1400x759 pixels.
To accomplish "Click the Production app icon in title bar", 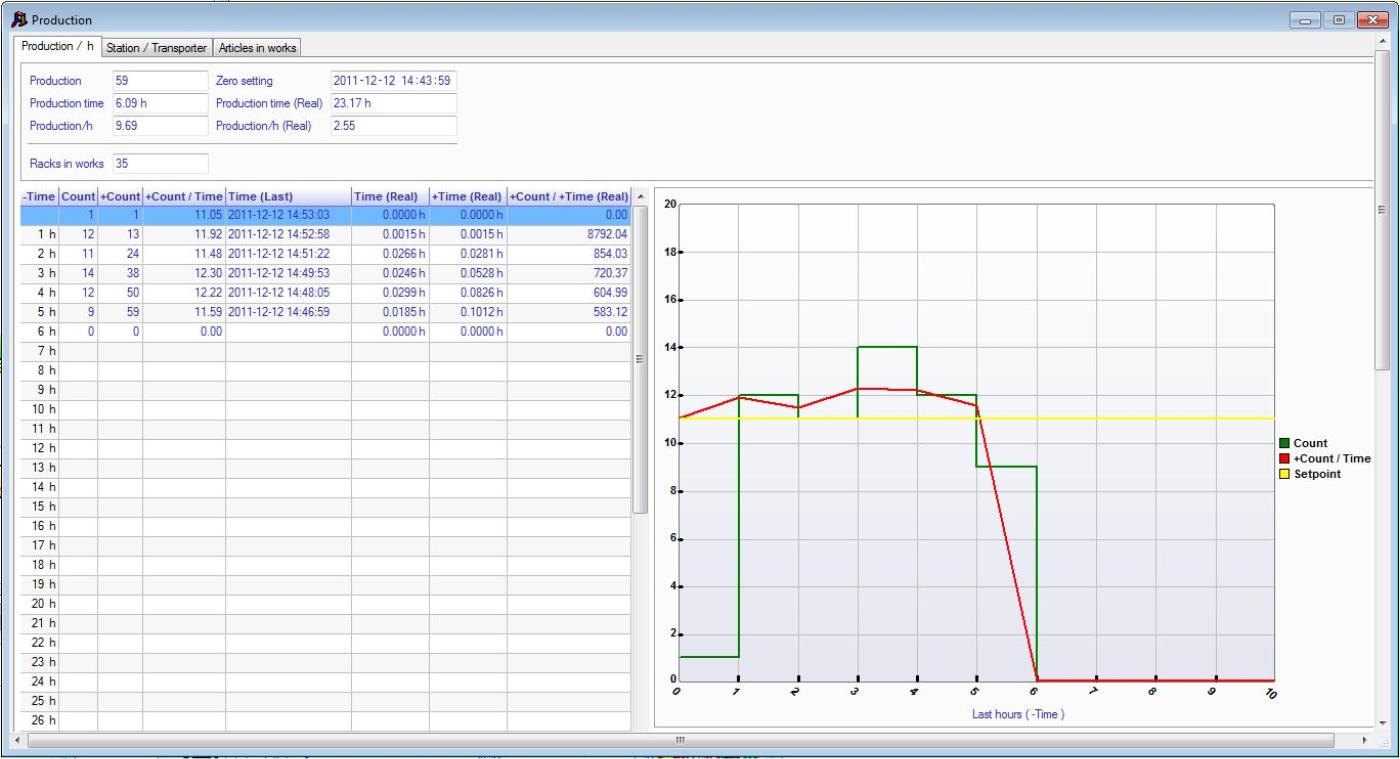I will tap(19, 20).
